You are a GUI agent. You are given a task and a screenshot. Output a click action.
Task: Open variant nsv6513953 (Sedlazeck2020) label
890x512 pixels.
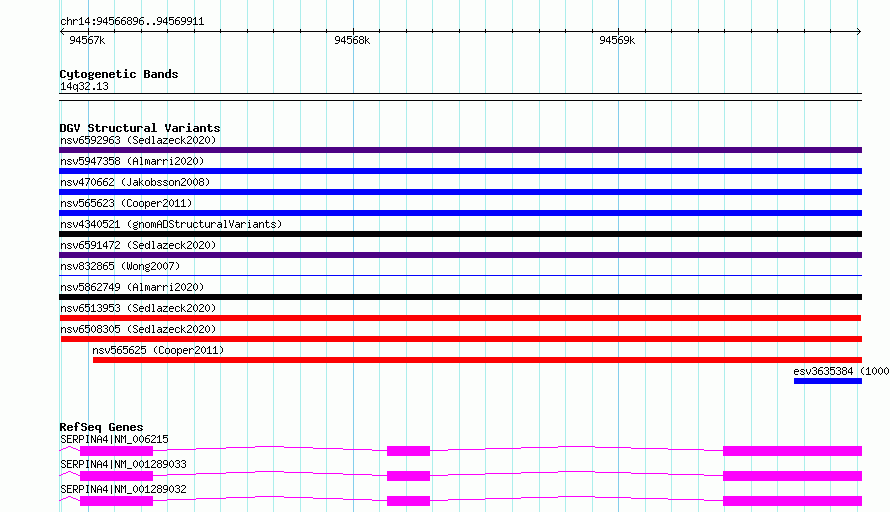point(138,308)
